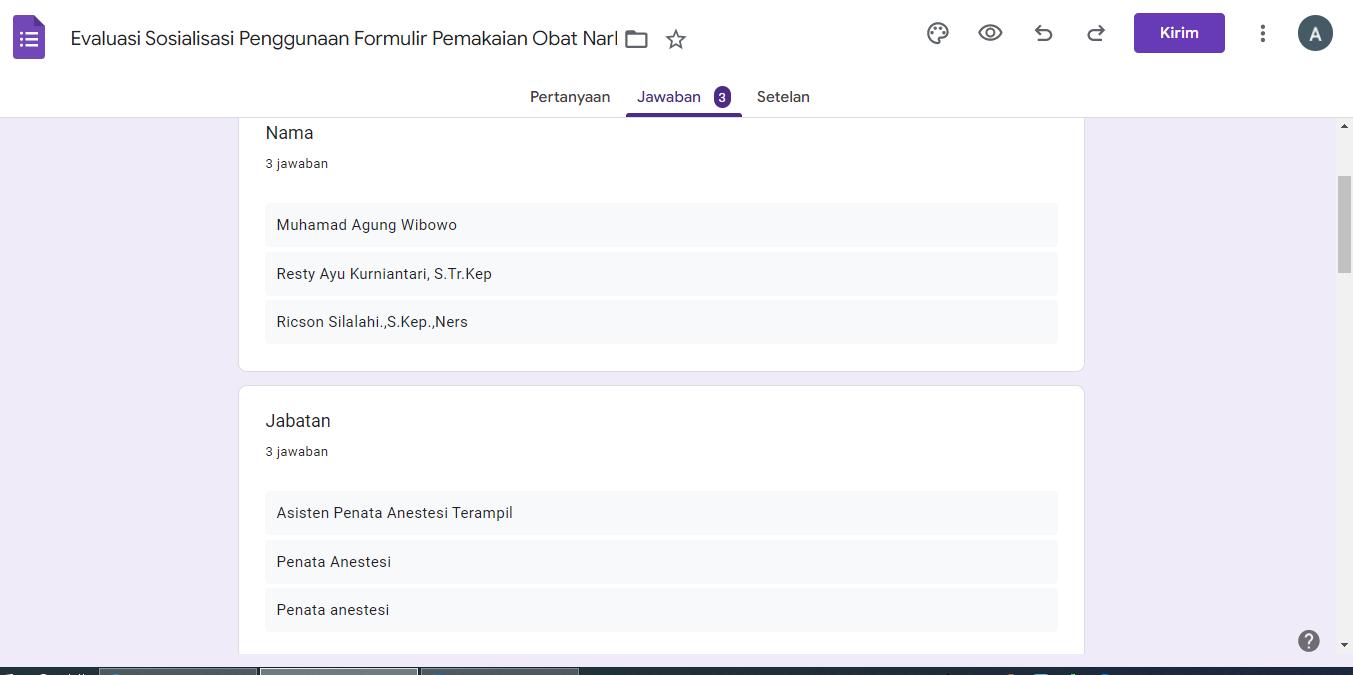This screenshot has width=1353, height=675.
Task: Star this form
Action: click(x=676, y=39)
